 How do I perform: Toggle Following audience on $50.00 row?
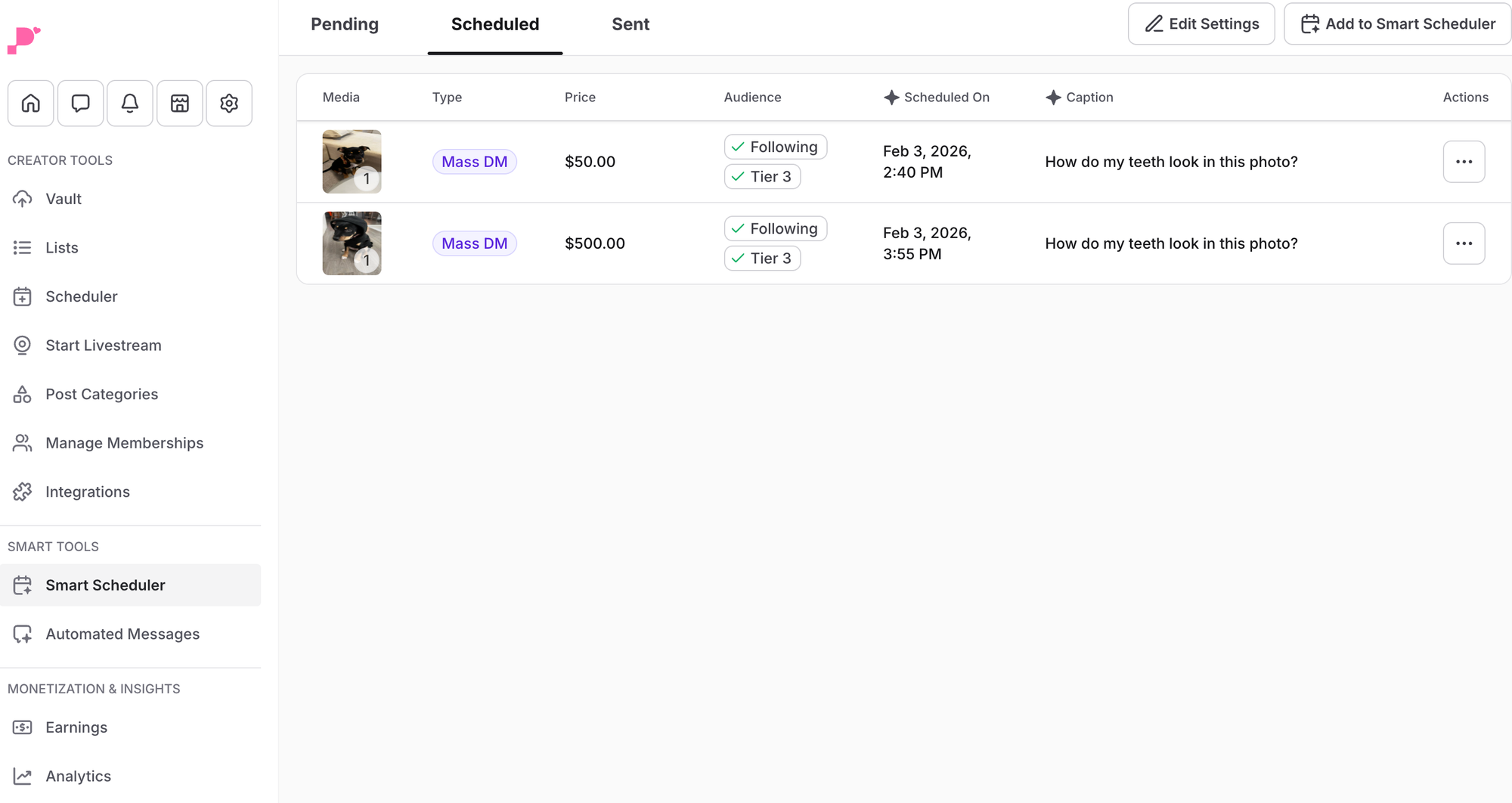775,147
